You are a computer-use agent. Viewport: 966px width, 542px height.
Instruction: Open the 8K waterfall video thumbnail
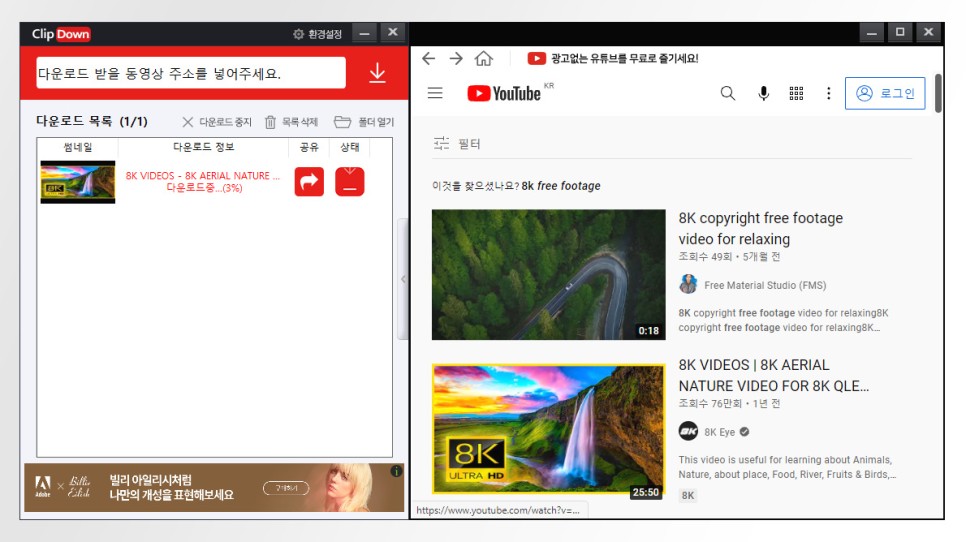[x=548, y=429]
